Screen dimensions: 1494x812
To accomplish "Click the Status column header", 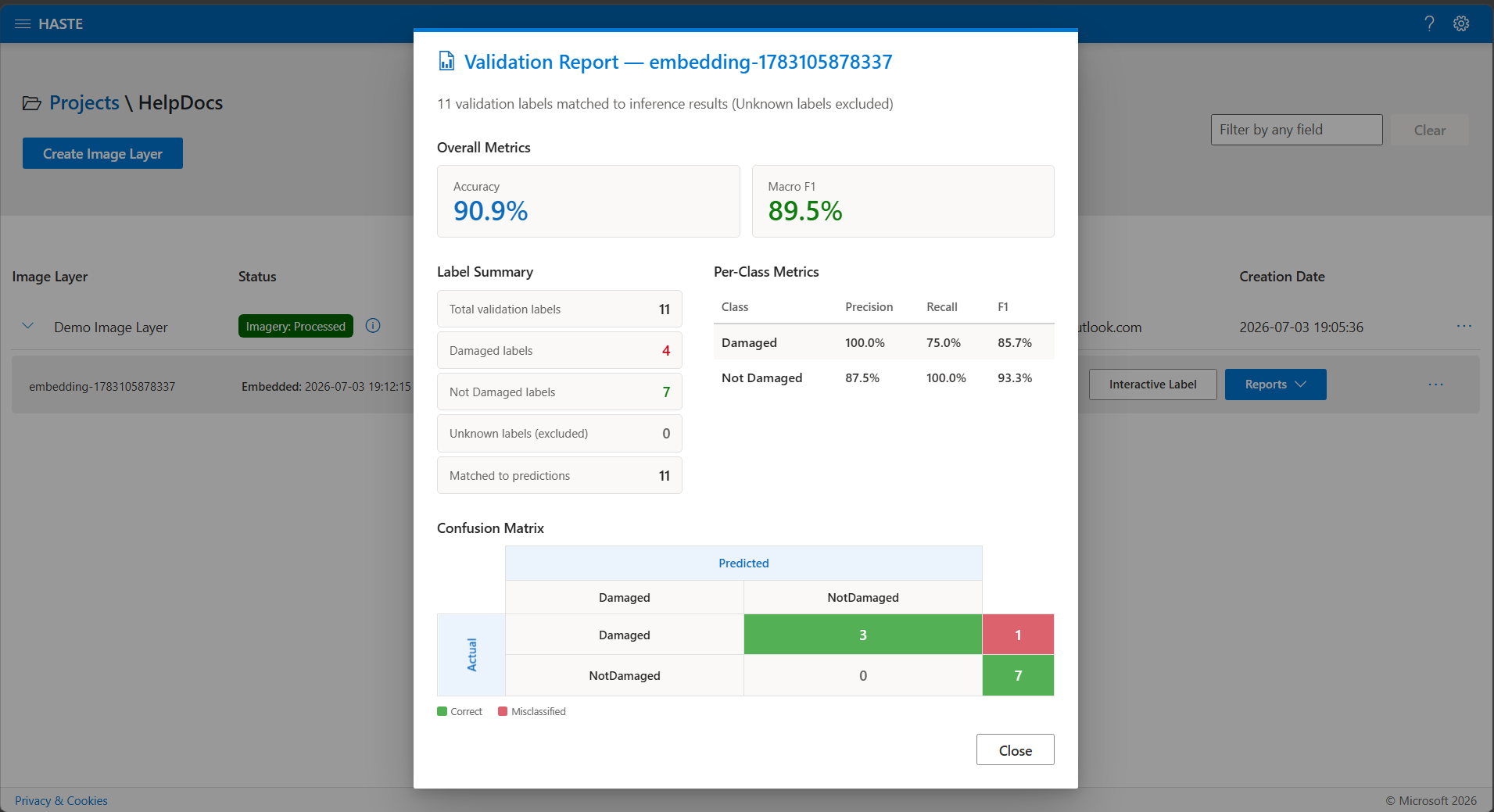I will coord(257,277).
